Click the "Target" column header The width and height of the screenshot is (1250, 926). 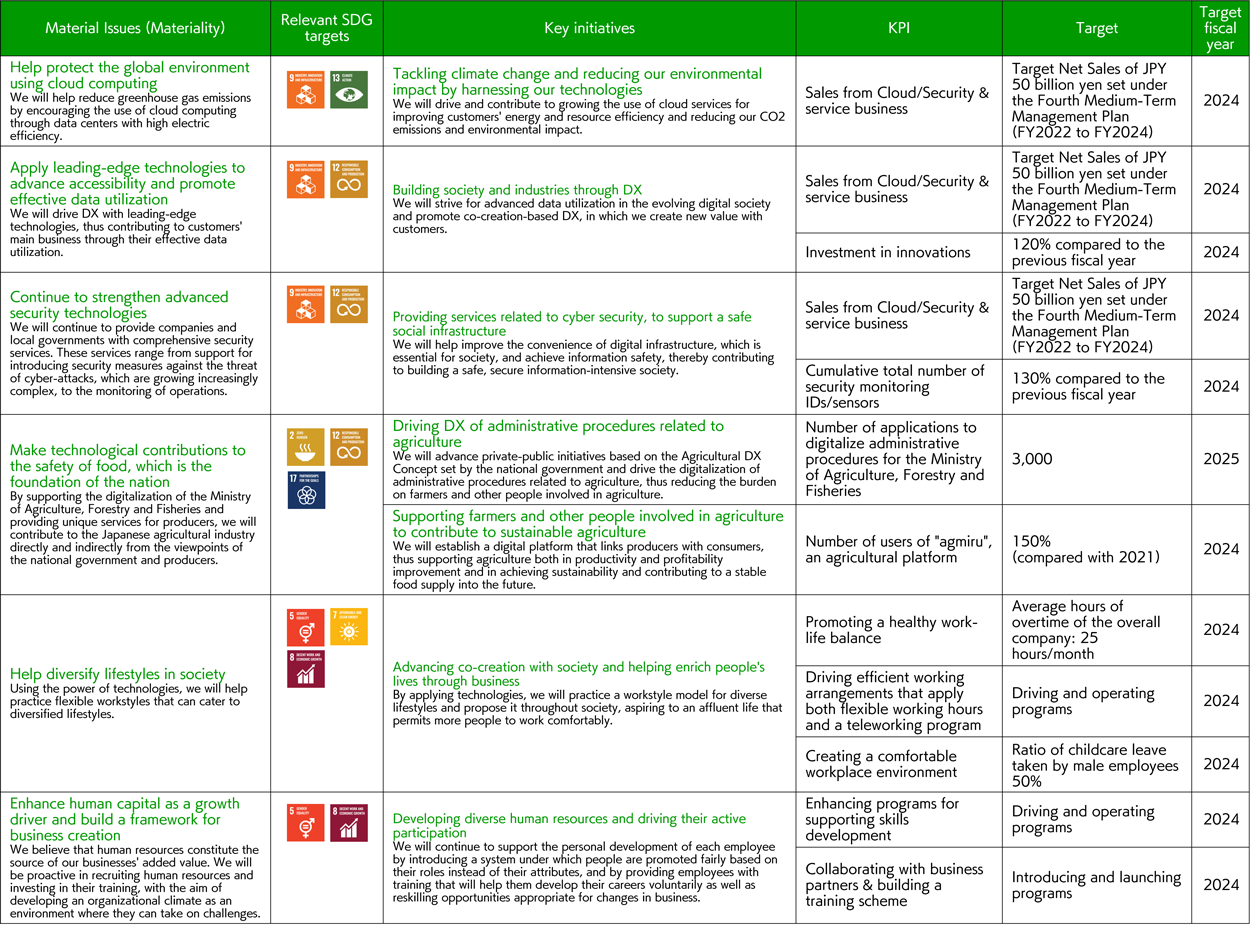[1097, 28]
